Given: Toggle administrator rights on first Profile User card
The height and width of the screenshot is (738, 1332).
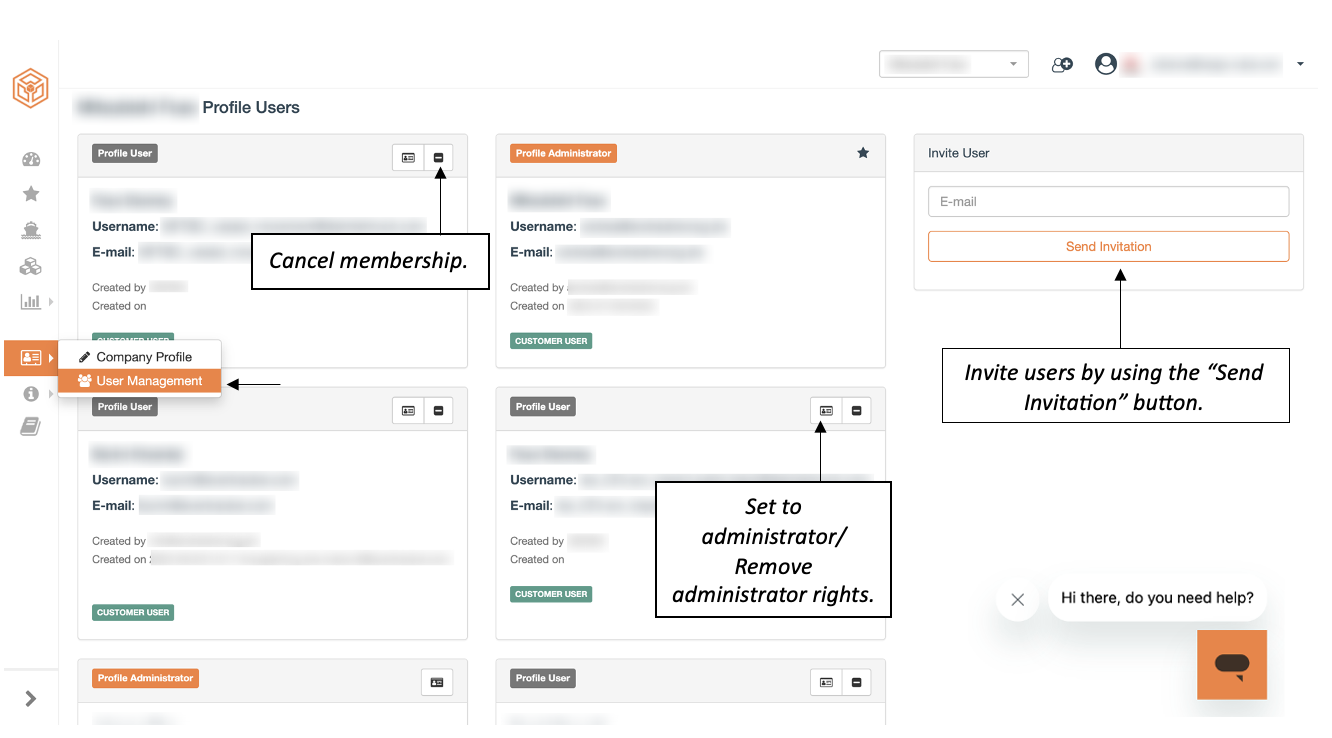Looking at the screenshot, I should tap(408, 157).
